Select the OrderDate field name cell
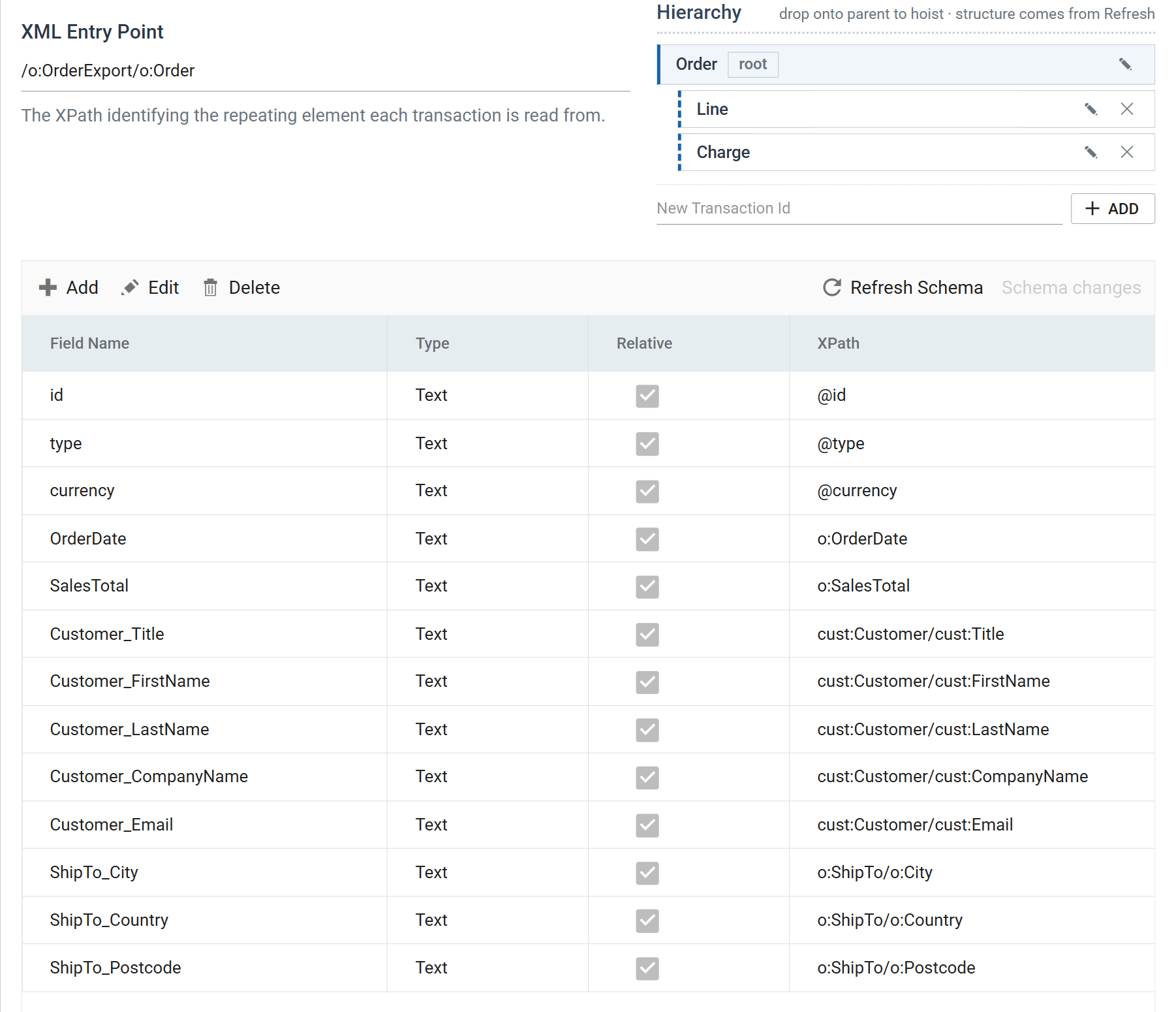 [204, 539]
